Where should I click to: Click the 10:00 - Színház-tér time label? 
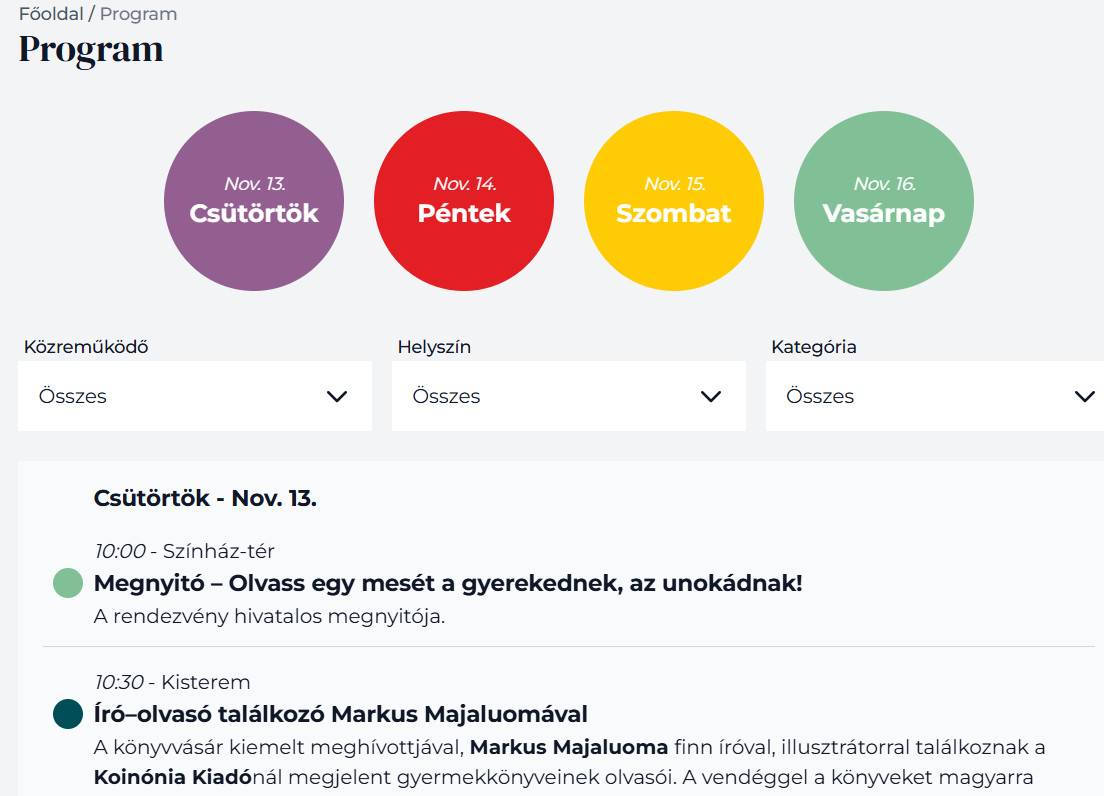click(184, 551)
